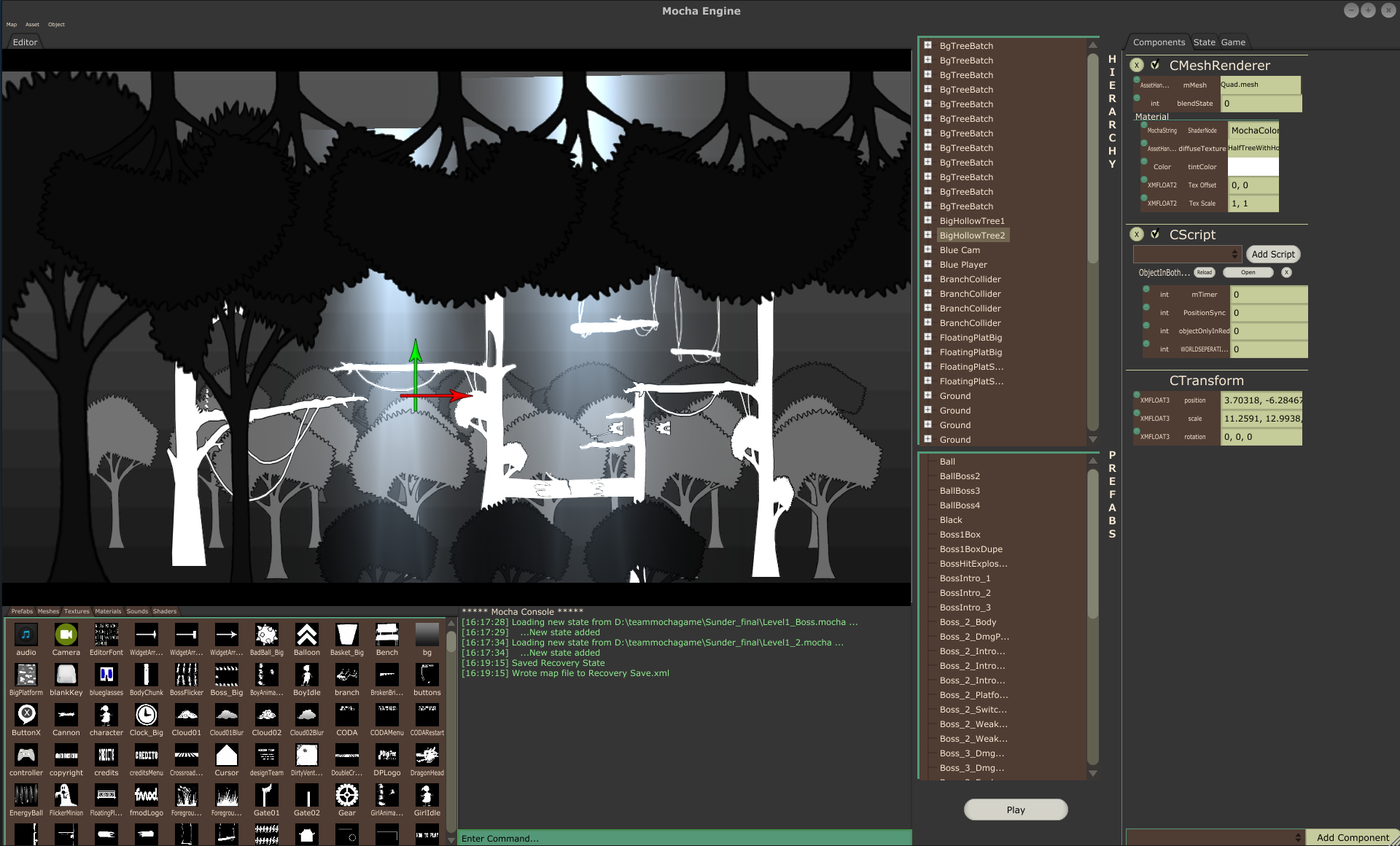The height and width of the screenshot is (846, 1400).
Task: Click Reload for ObjectInBoth script
Action: pos(1204,273)
